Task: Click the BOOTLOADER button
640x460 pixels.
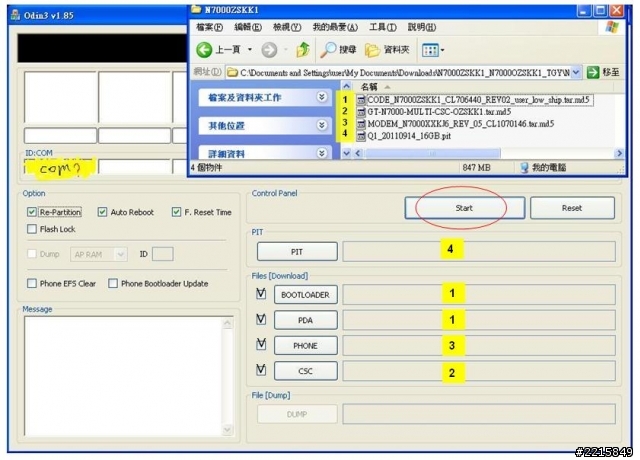Action: click(x=305, y=294)
